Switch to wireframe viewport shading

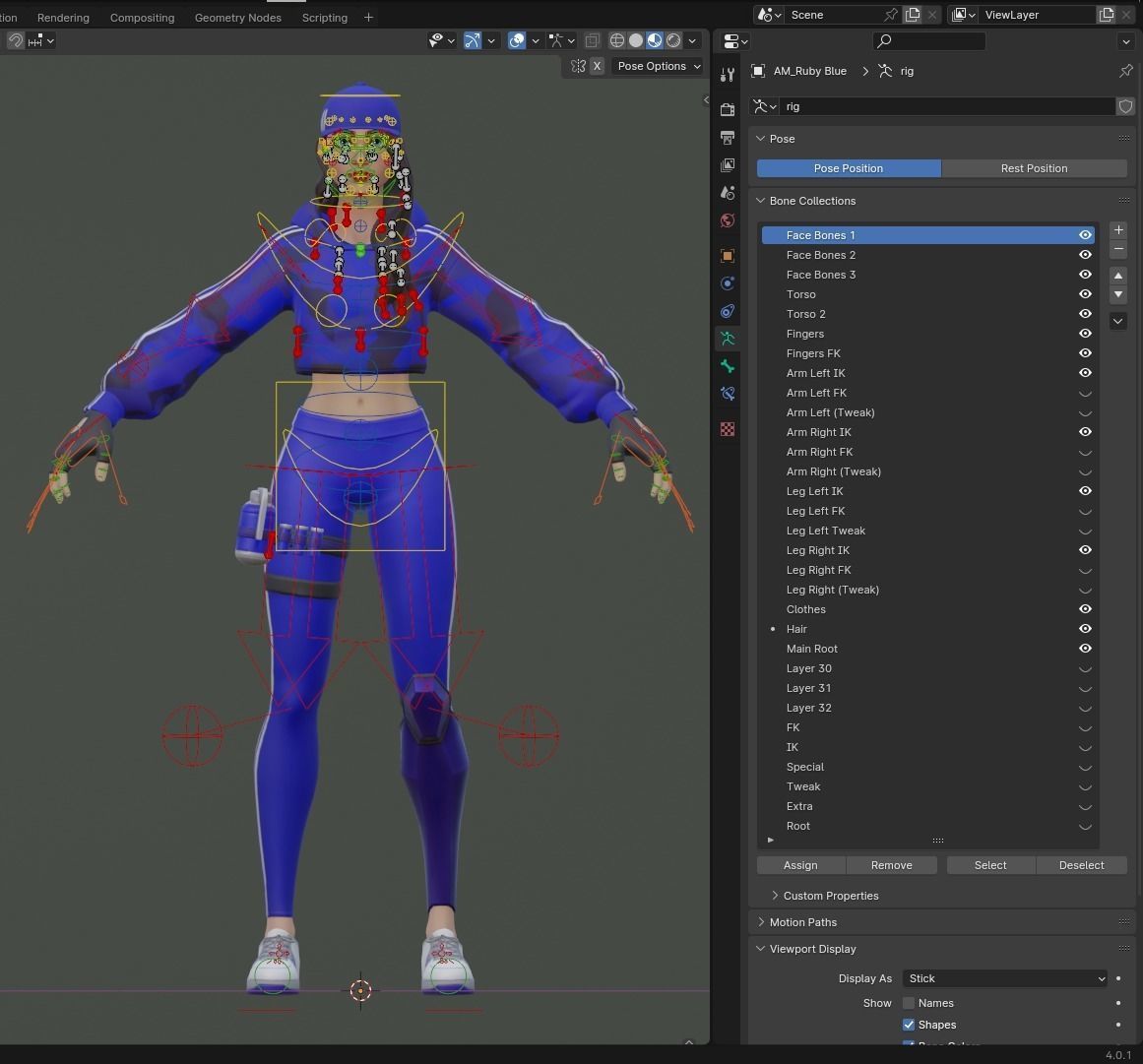point(616,40)
